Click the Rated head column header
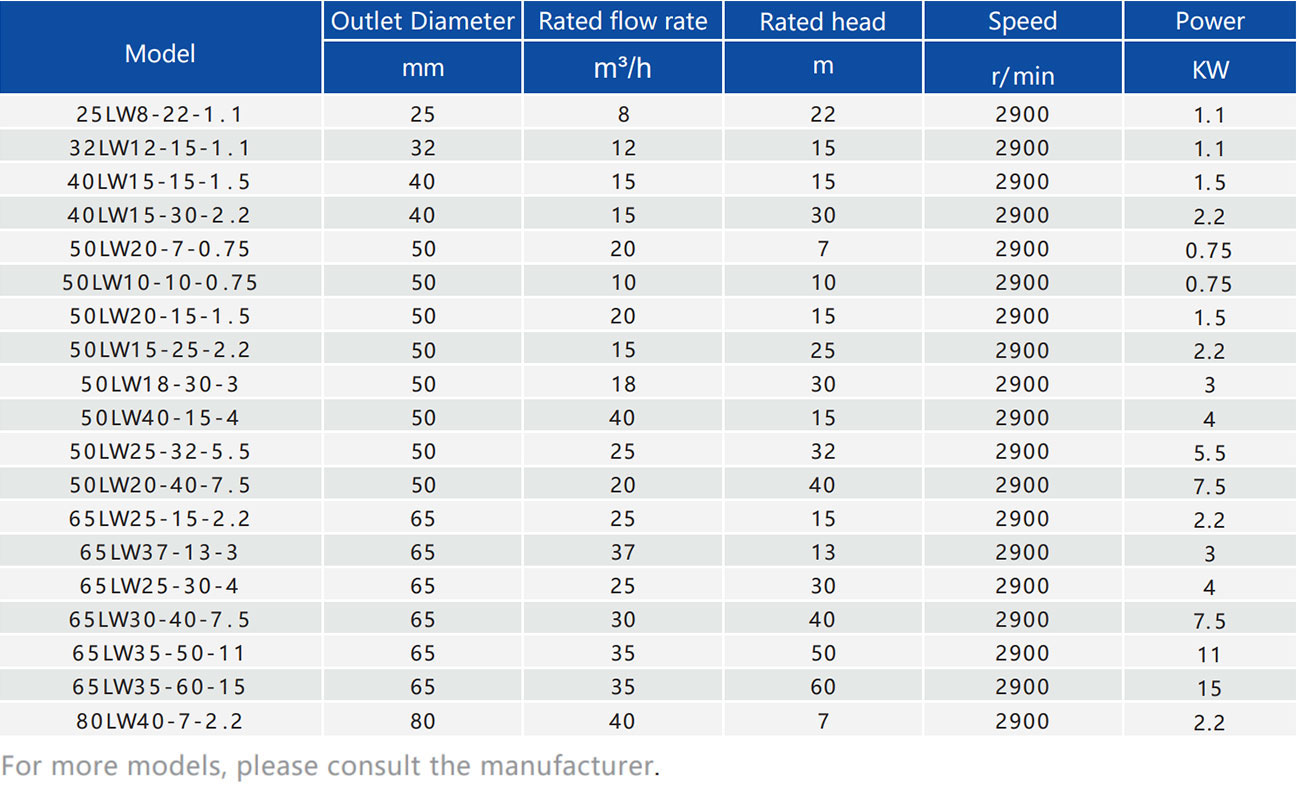Screen dimensions: 1299x786 point(822,21)
